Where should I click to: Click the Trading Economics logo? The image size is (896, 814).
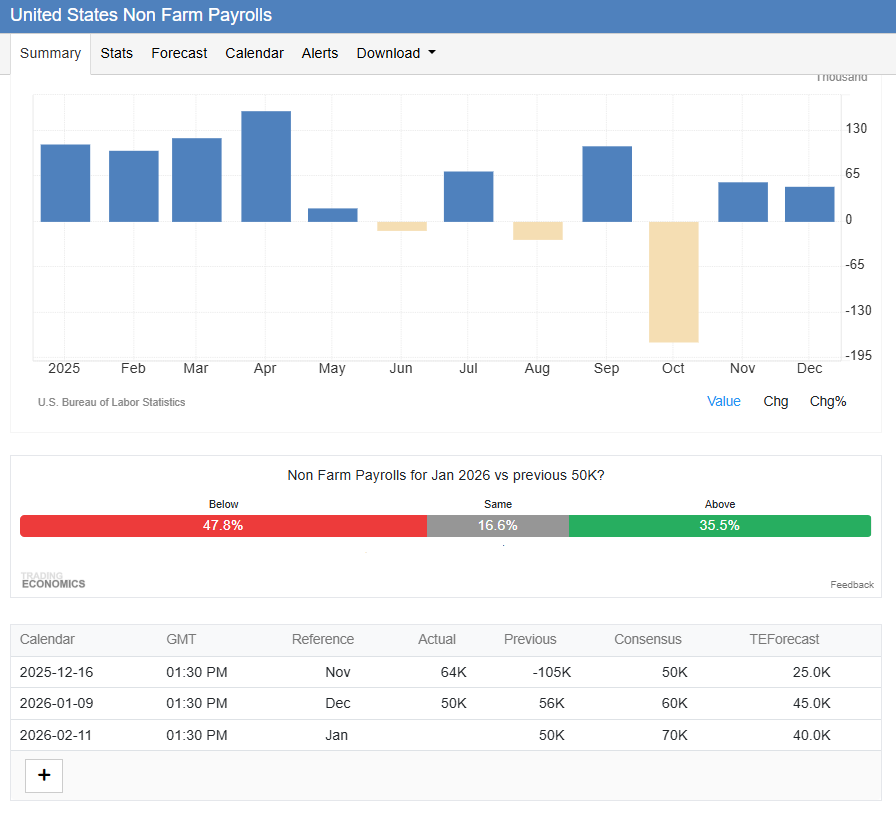53,581
